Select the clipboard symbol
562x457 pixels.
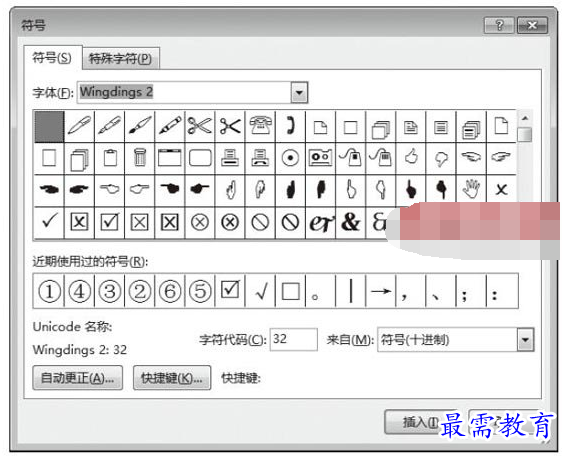110,158
